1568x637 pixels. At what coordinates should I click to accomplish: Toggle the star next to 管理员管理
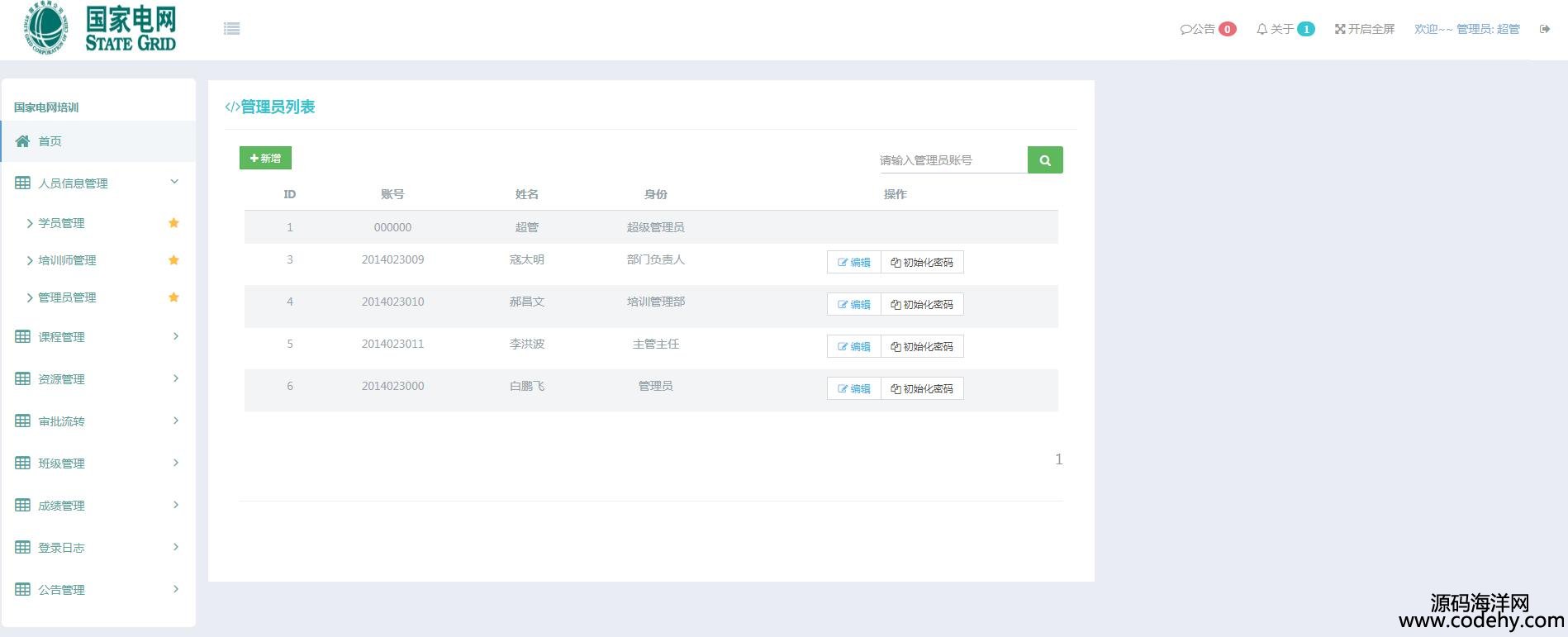(173, 297)
